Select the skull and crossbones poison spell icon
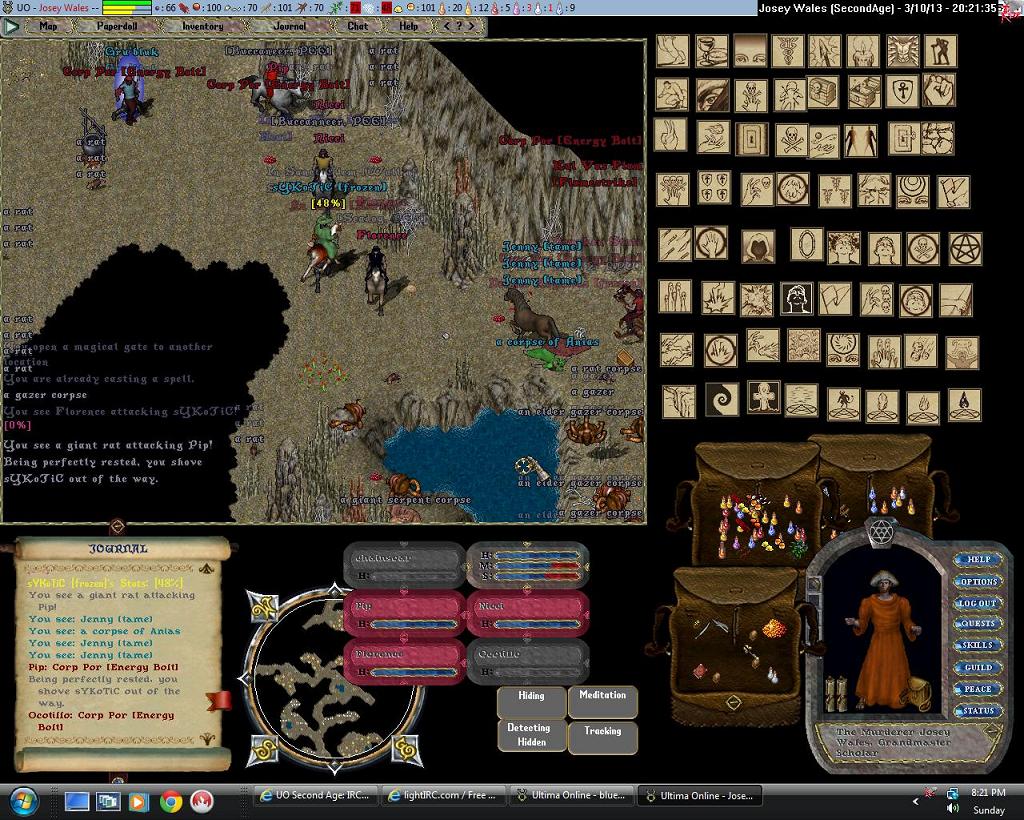1024x820 pixels. (x=791, y=139)
